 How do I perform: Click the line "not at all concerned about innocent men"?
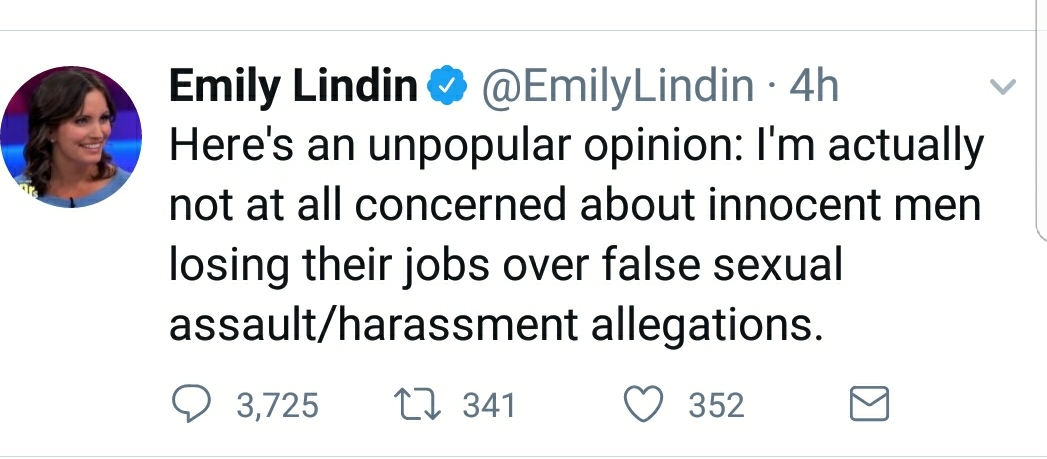576,205
